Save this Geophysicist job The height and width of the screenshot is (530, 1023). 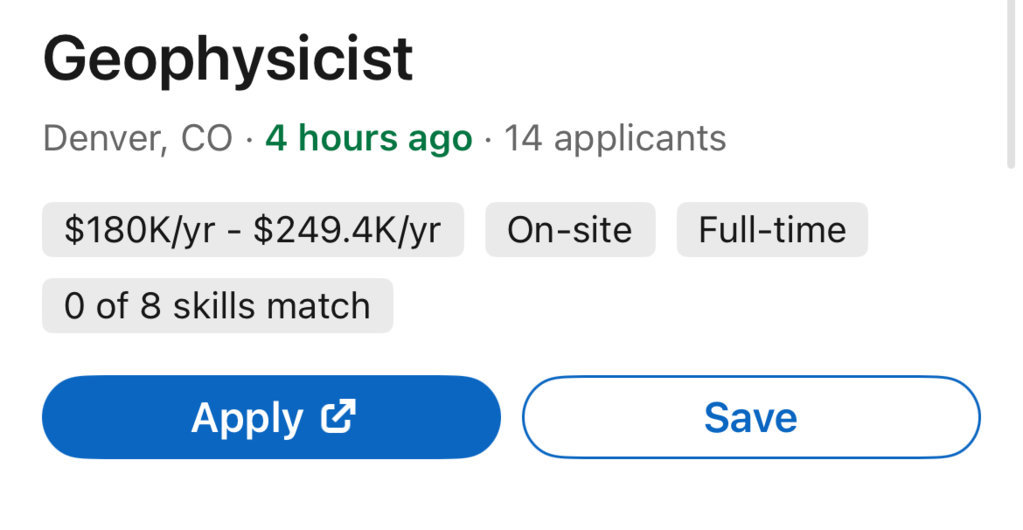tap(751, 417)
